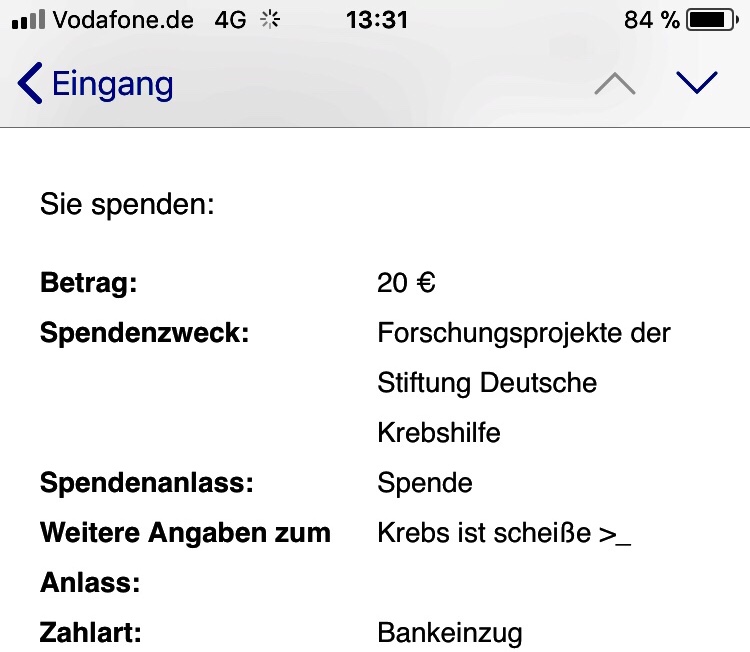Tap the 13:31 clock in status bar
This screenshot has width=750, height=652.
(377, 20)
